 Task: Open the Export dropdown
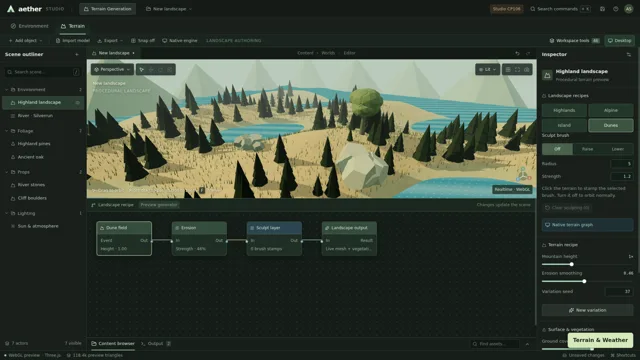point(110,40)
